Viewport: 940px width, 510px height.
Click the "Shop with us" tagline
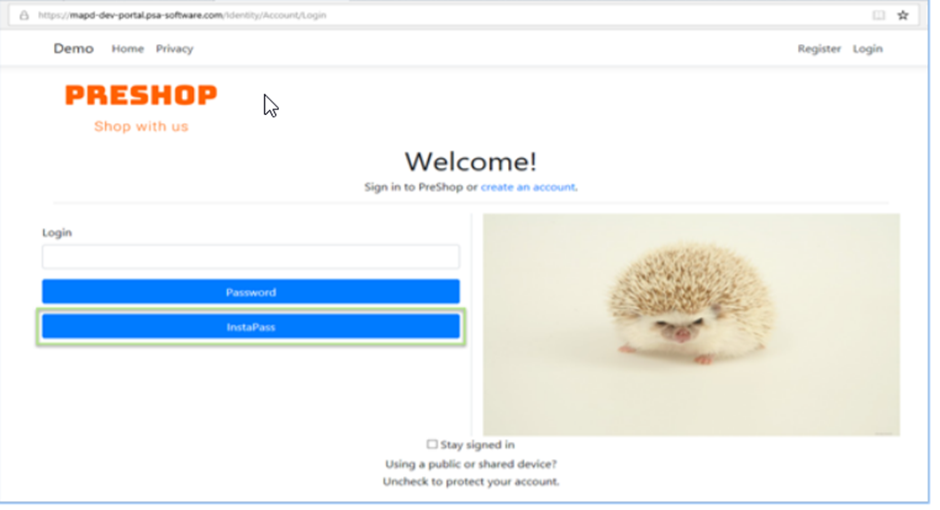coord(141,127)
